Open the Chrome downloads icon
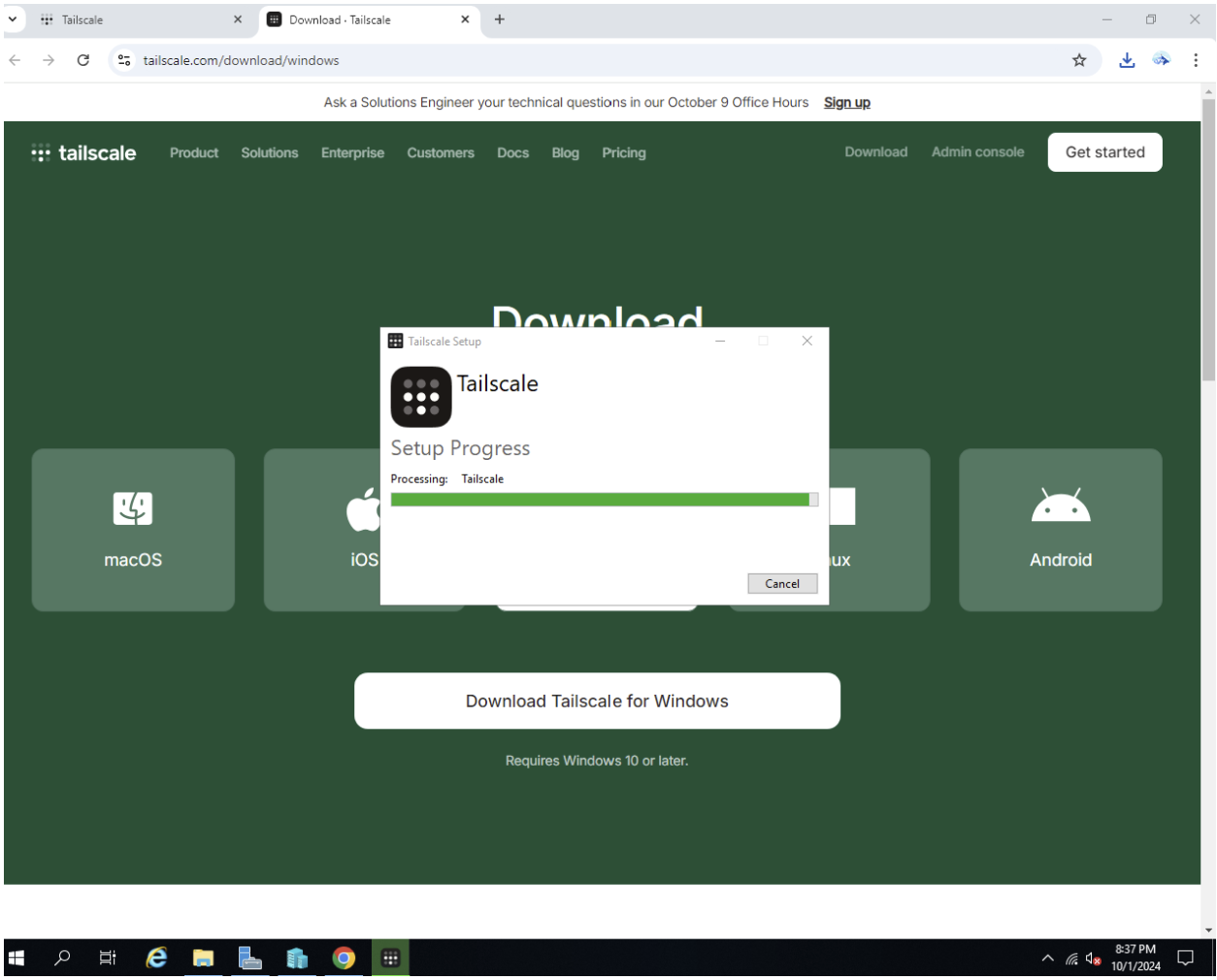1217x980 pixels. coord(1127,60)
